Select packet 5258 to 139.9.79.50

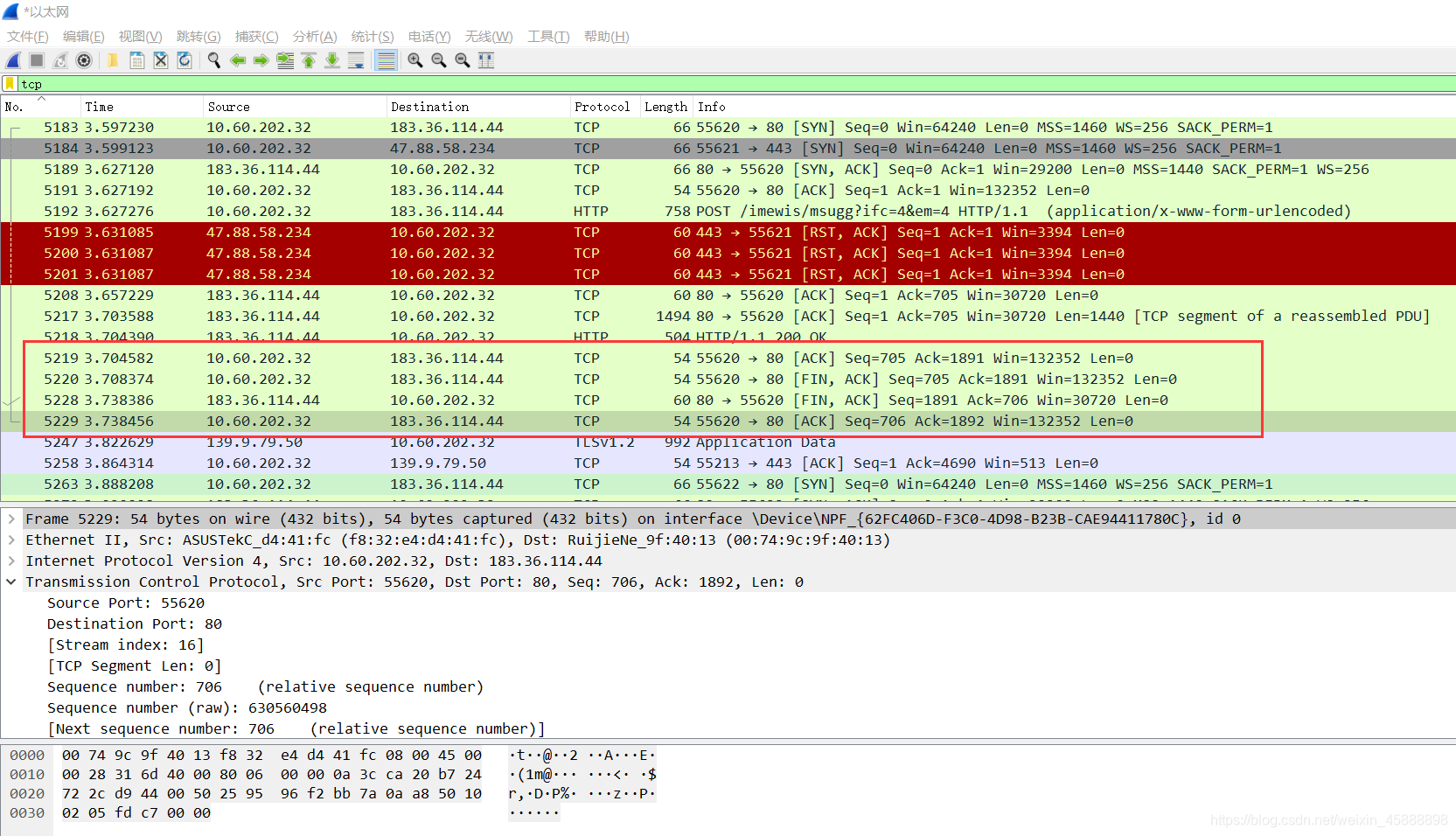click(728, 463)
